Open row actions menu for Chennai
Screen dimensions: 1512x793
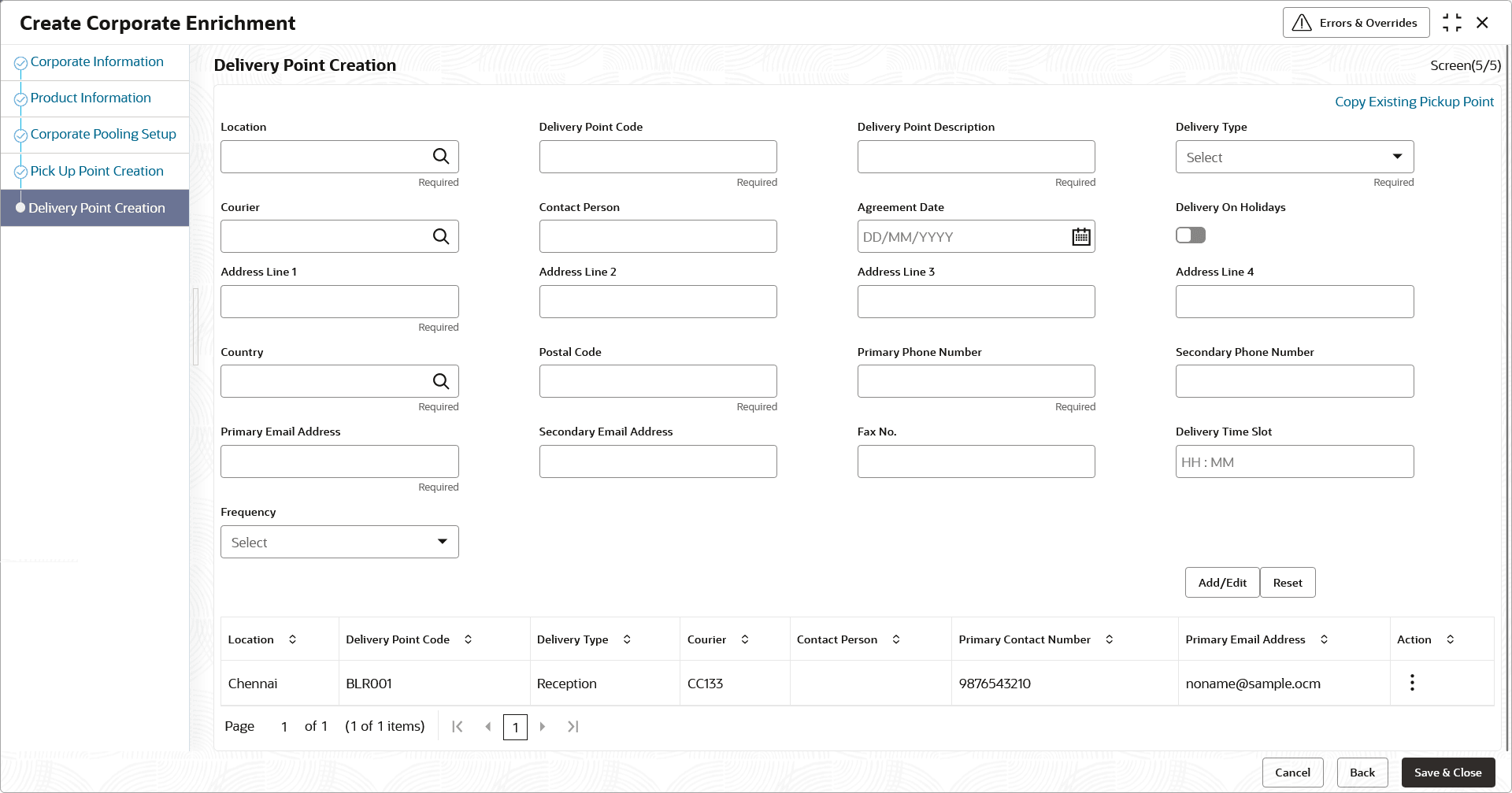[x=1412, y=683]
